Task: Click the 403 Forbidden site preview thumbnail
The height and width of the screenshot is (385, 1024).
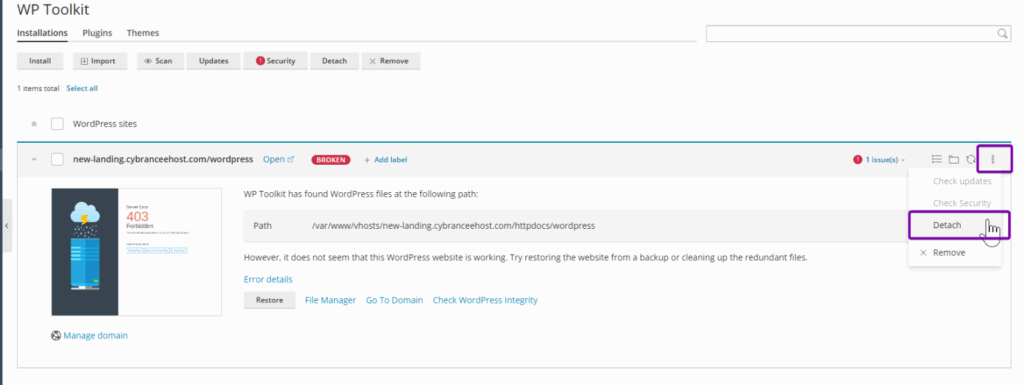Action: pos(136,252)
